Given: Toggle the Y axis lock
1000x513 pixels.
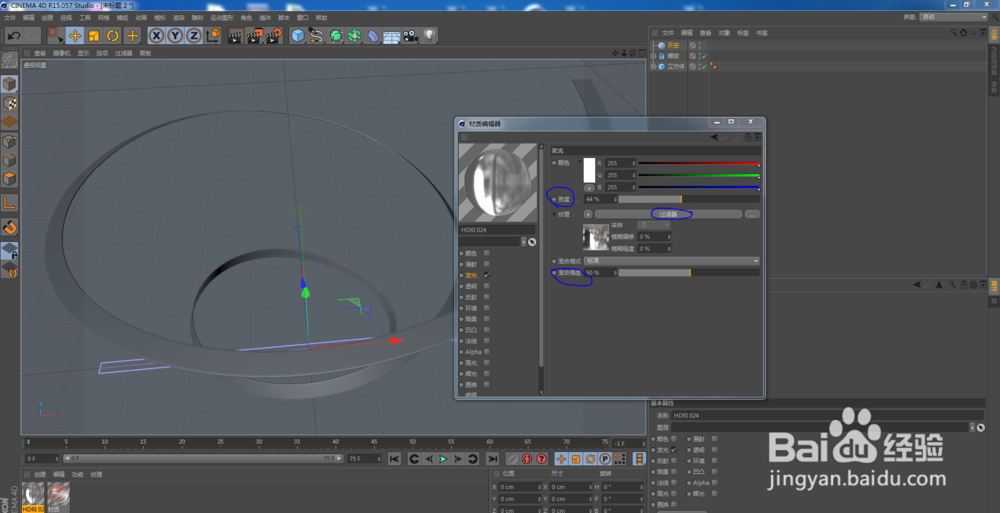Looking at the screenshot, I should (x=175, y=36).
